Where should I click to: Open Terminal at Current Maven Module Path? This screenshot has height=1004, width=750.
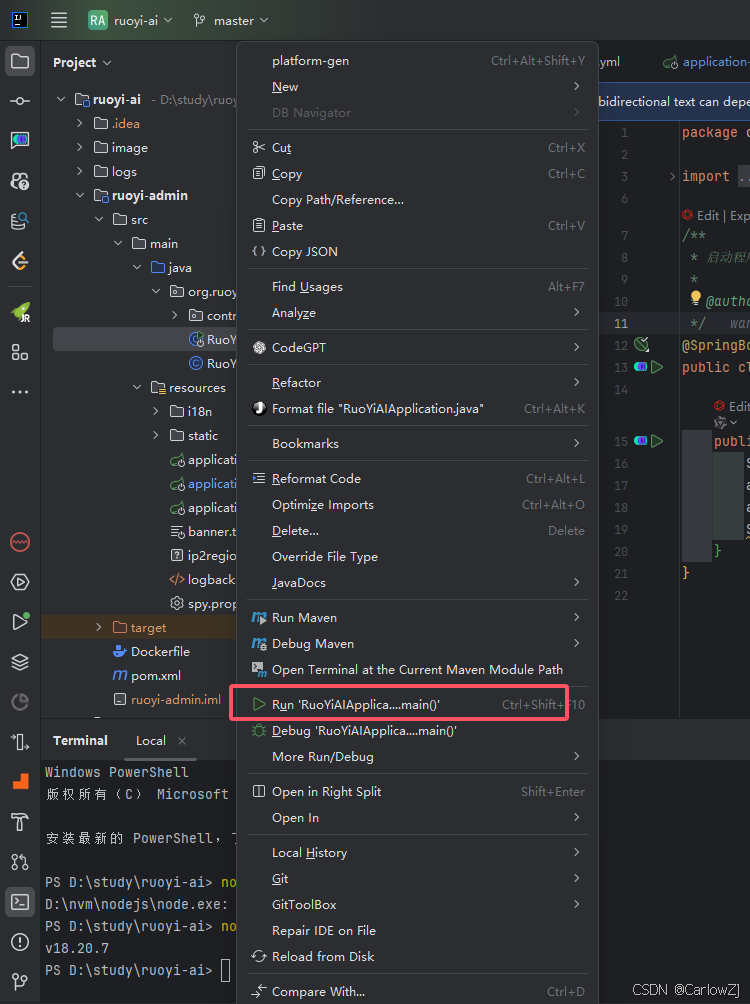417,669
